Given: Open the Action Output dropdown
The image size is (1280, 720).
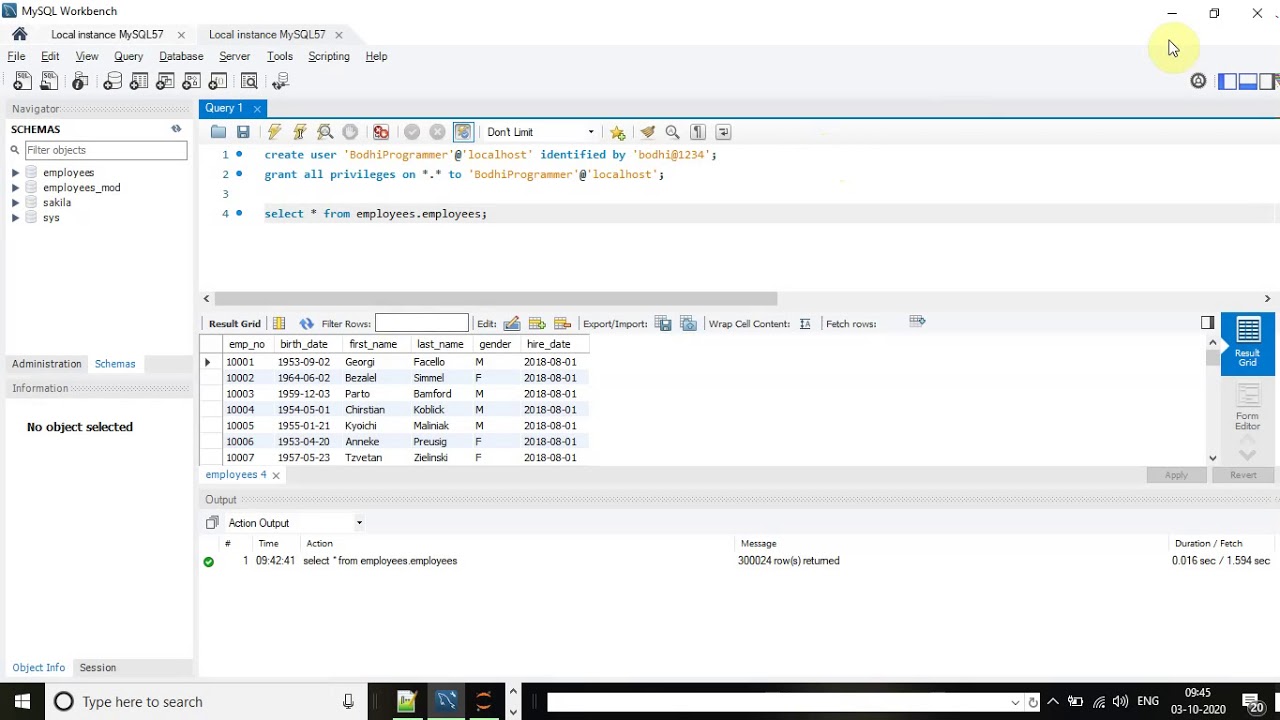Looking at the screenshot, I should pos(295,523).
